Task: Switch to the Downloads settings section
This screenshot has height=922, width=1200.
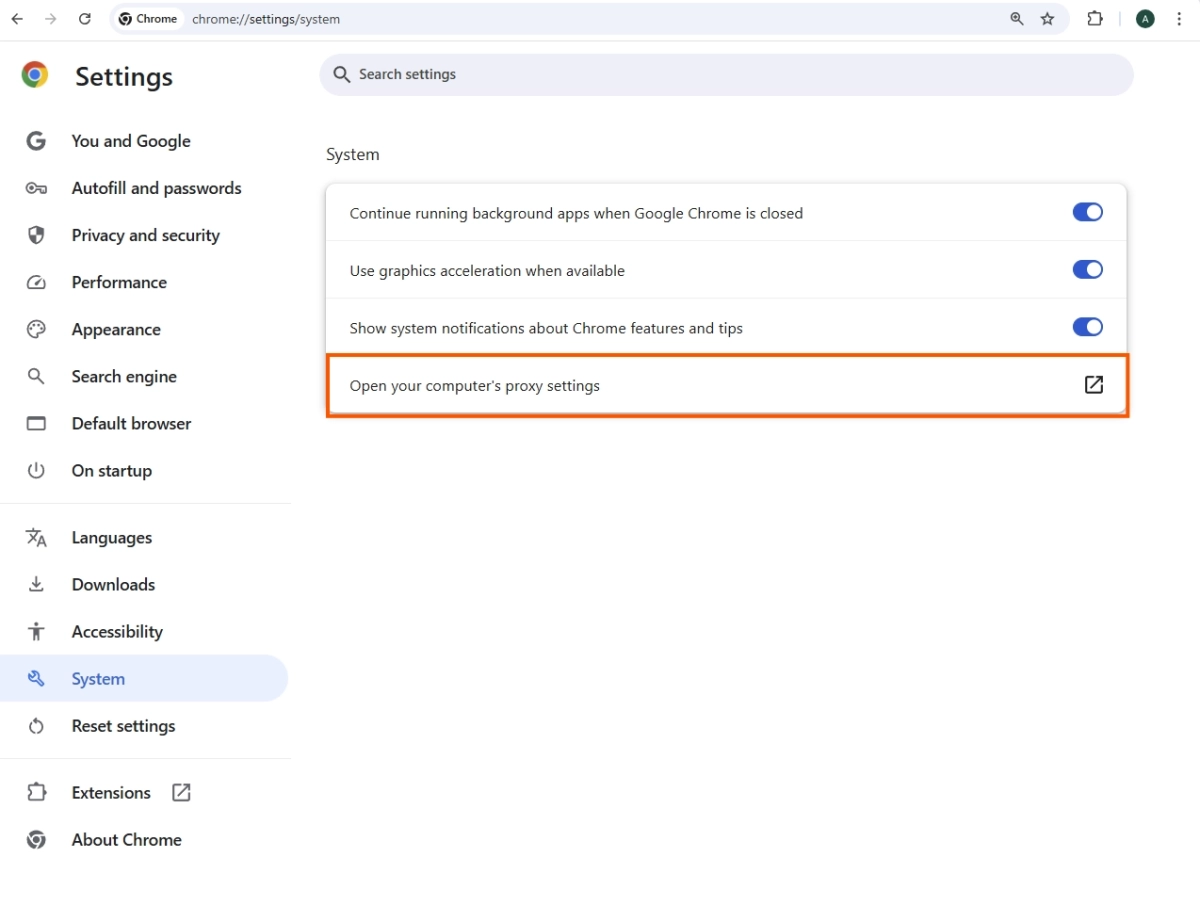Action: pos(112,584)
